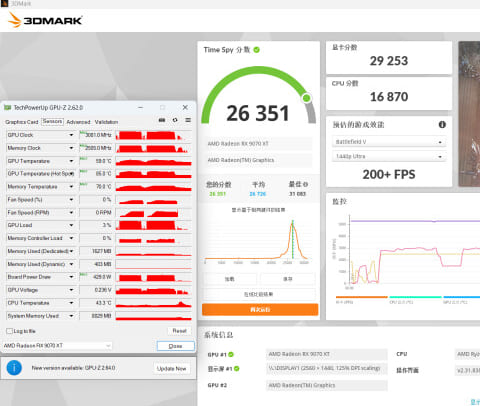Click the GPU-Z screenshot camera icon

click(x=162, y=120)
